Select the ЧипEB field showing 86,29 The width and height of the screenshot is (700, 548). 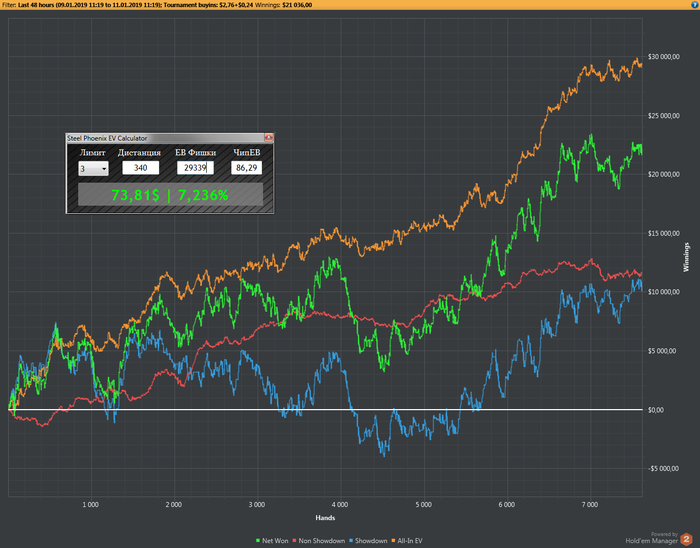(246, 168)
